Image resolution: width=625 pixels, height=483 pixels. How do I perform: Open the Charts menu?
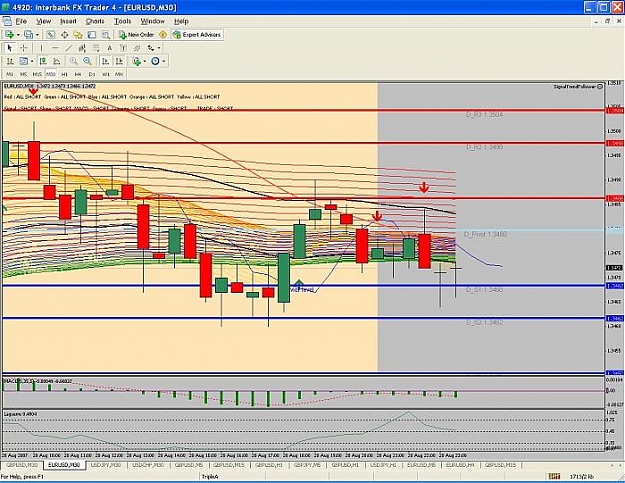click(95, 21)
